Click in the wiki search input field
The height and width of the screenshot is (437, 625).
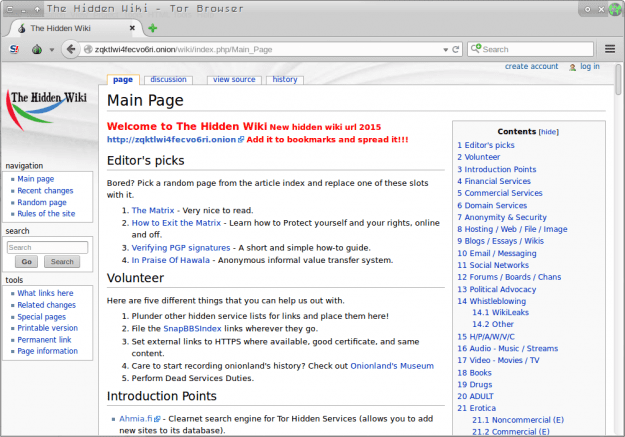coord(47,247)
